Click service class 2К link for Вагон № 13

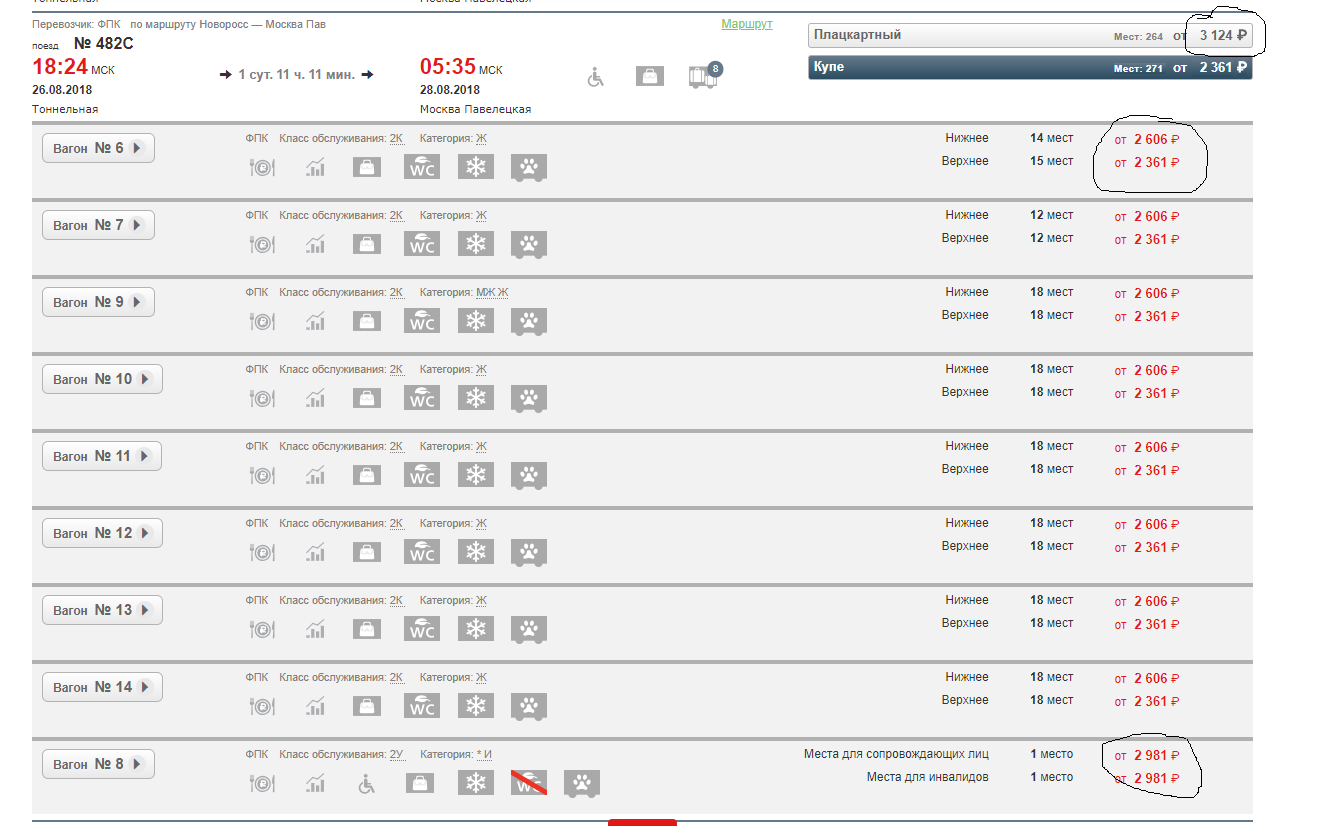click(x=396, y=601)
